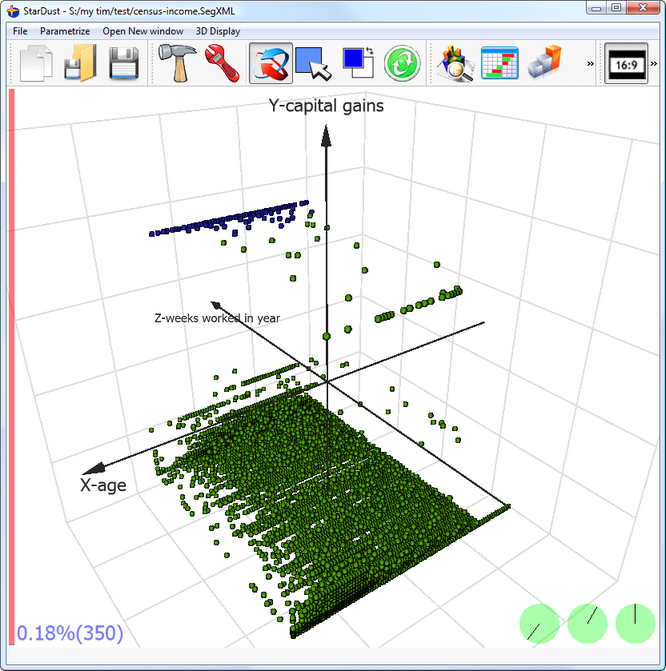This screenshot has height=671, width=666.
Task: Click the new document icon
Action: coord(36,63)
